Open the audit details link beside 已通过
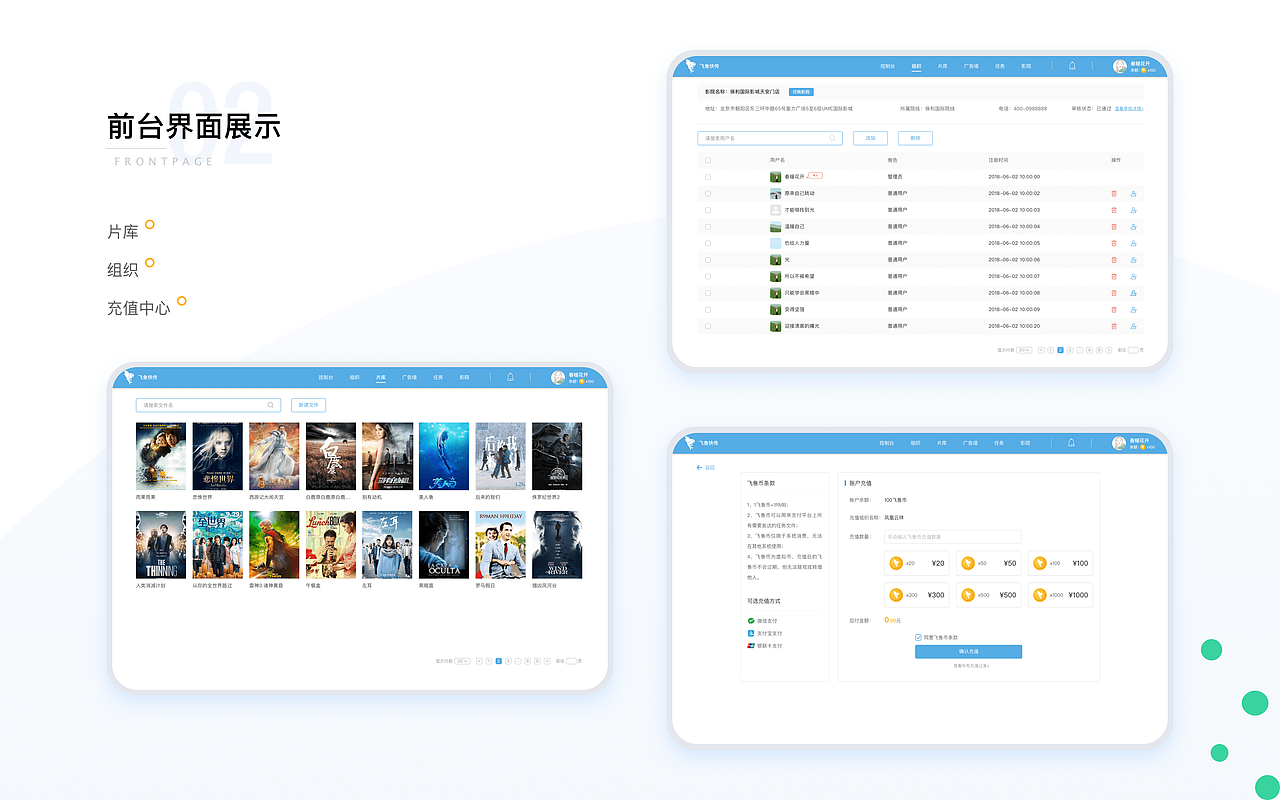 click(x=1129, y=108)
